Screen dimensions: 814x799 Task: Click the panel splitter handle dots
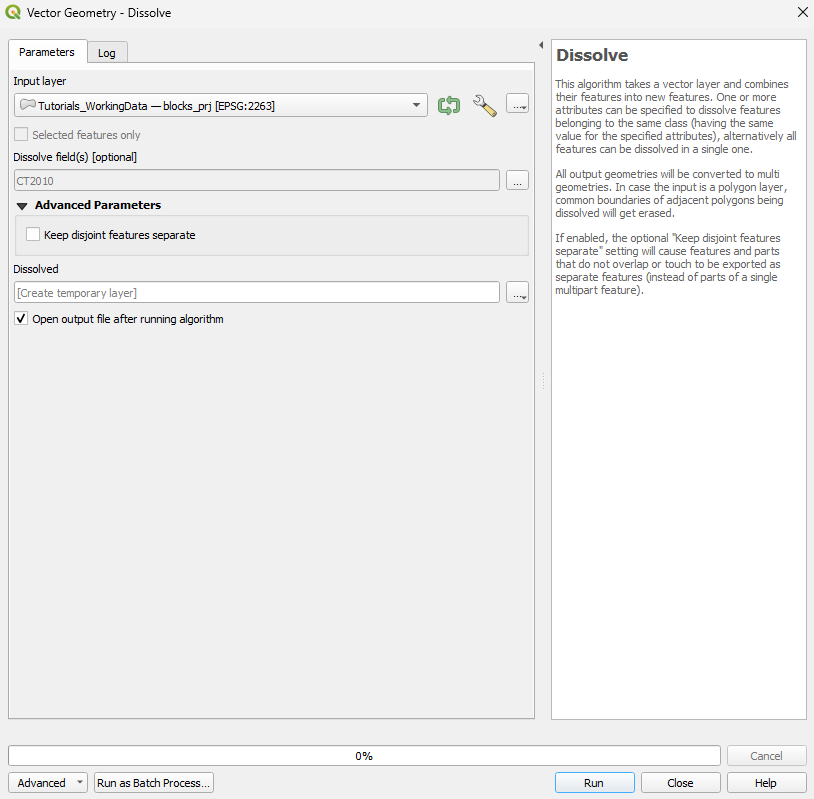click(x=543, y=381)
